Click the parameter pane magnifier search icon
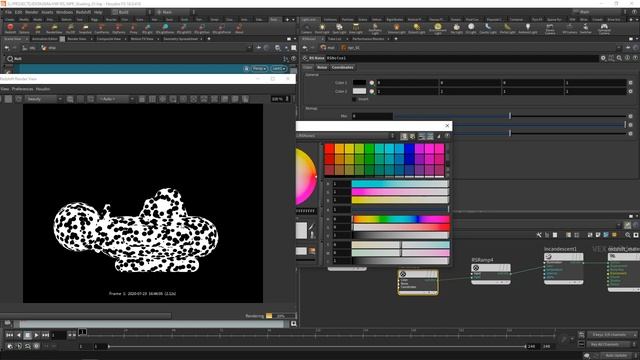Image resolution: width=640 pixels, height=360 pixels. [x=619, y=58]
